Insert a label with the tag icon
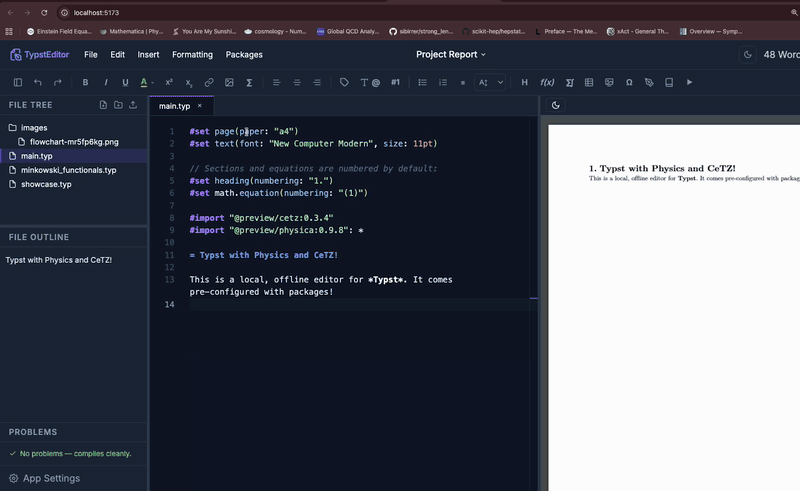The height and width of the screenshot is (491, 800). (x=344, y=82)
